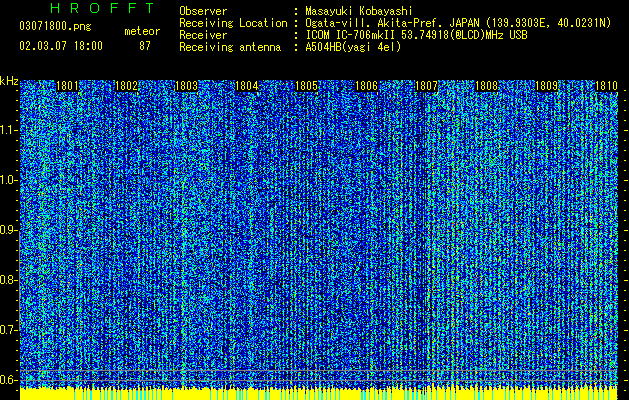629x400 pixels.
Task: Click the 0.9 frequency axis label
Action: [8, 230]
